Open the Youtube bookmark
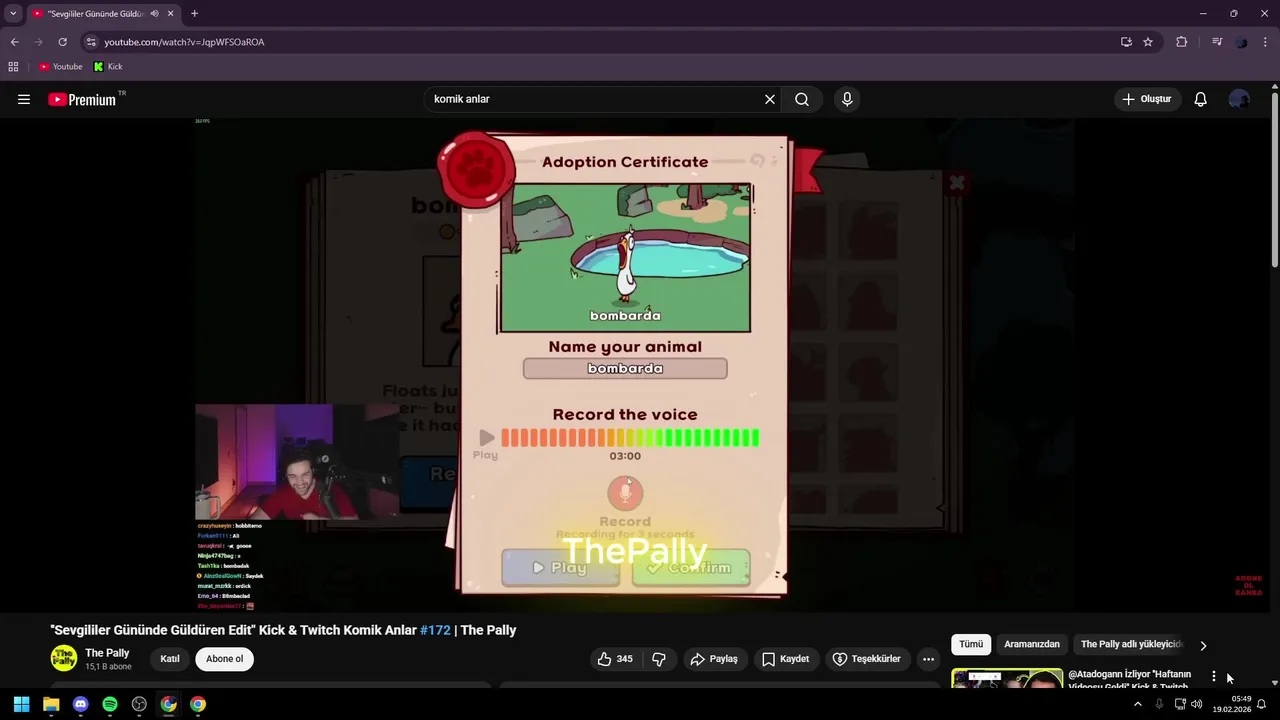The width and height of the screenshot is (1280, 720). click(60, 66)
